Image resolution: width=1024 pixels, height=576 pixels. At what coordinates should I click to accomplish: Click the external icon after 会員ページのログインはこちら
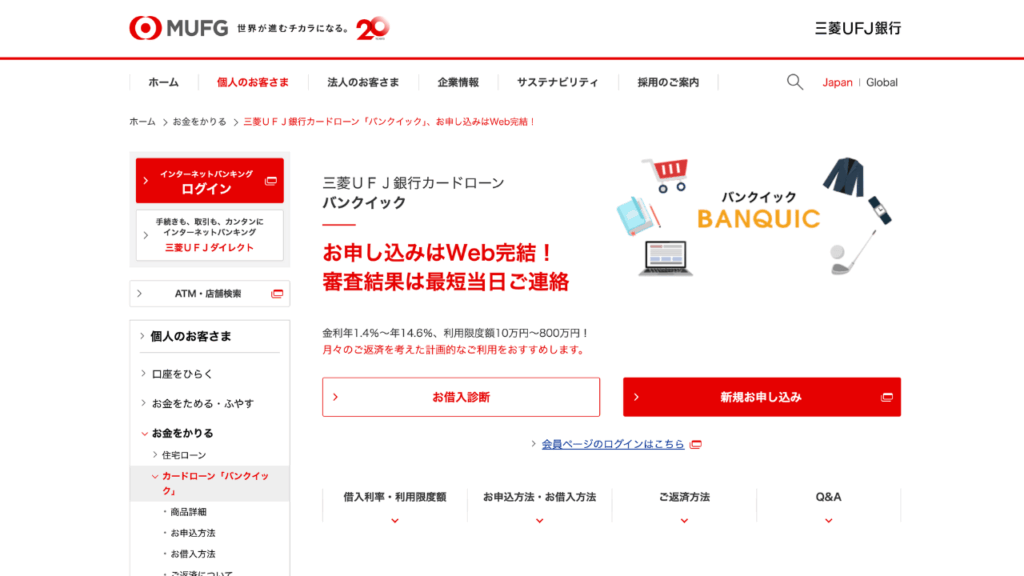point(696,444)
